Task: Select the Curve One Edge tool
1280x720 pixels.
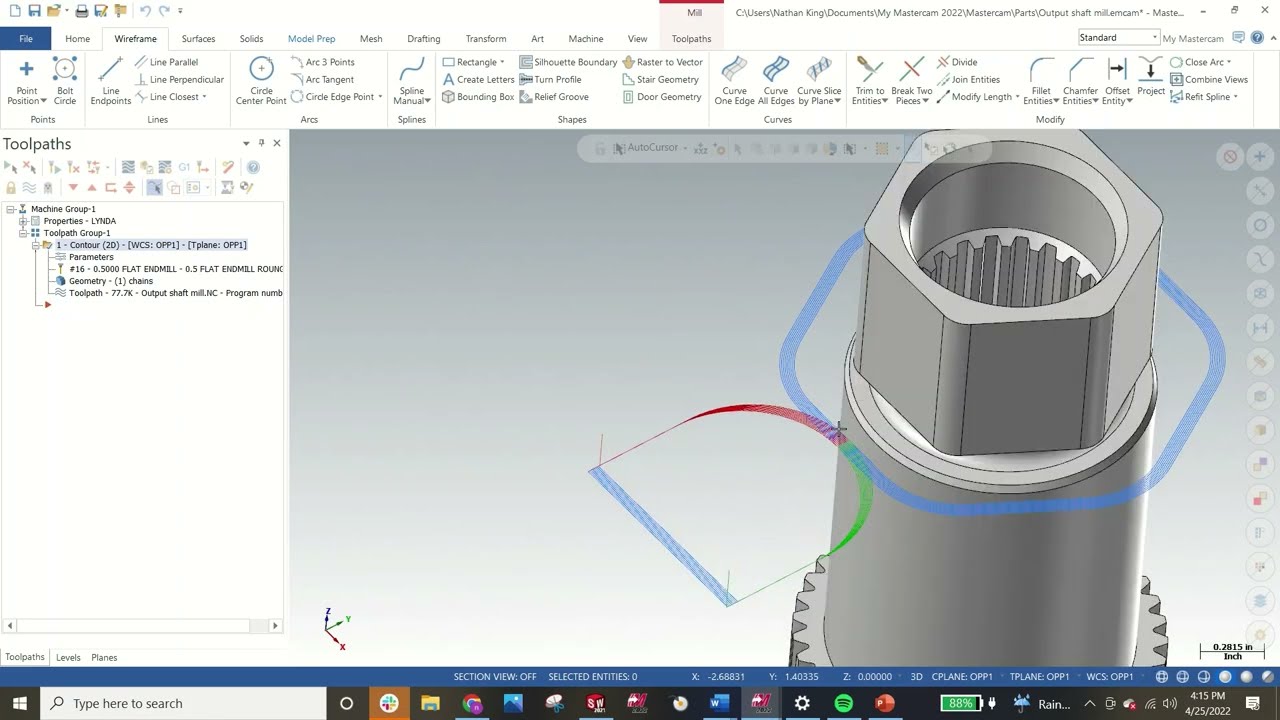Action: pyautogui.click(x=734, y=81)
